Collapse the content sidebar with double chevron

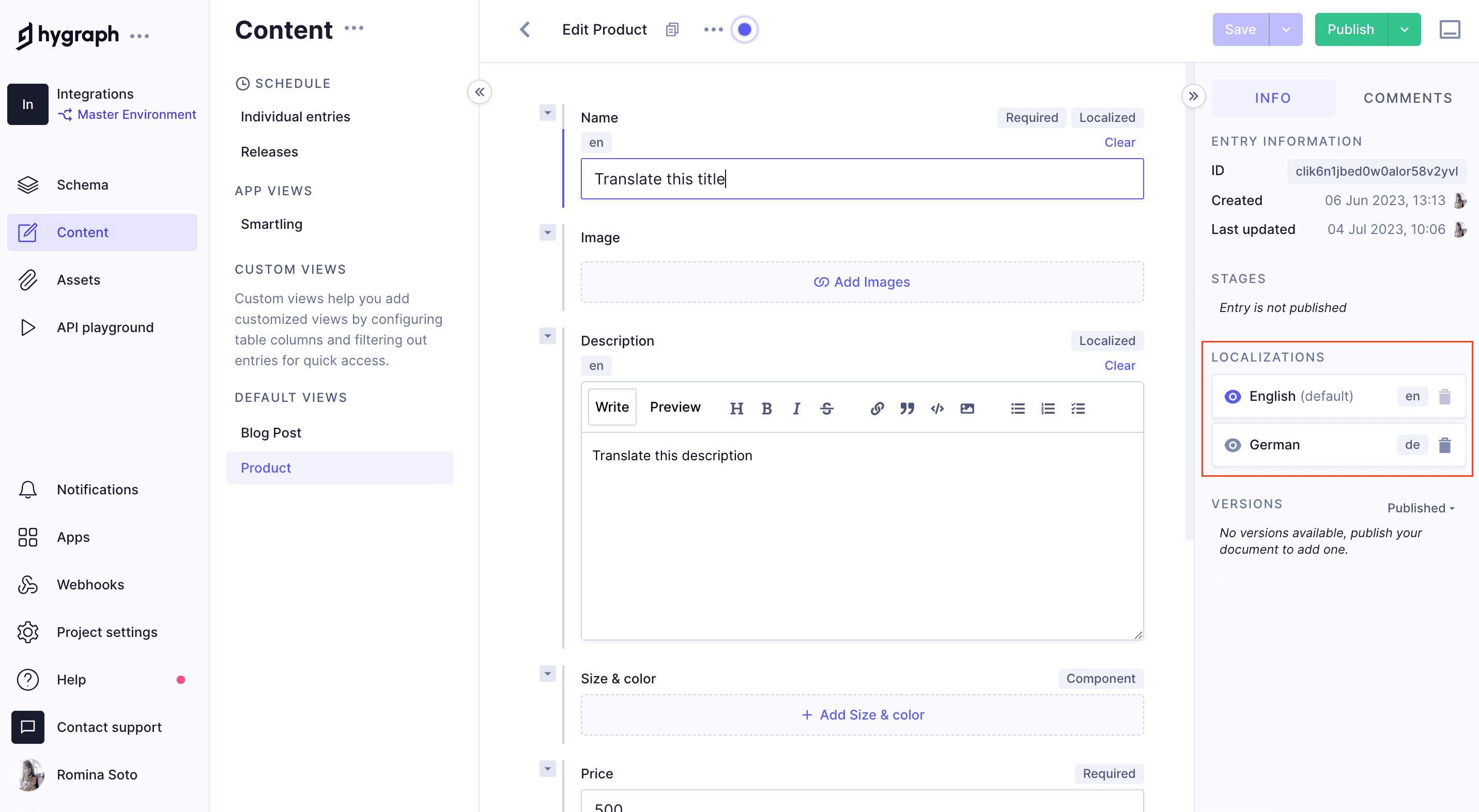(x=480, y=92)
